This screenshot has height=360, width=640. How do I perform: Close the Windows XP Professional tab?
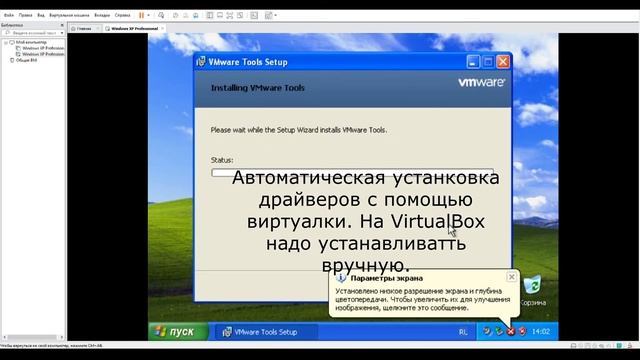coord(162,29)
